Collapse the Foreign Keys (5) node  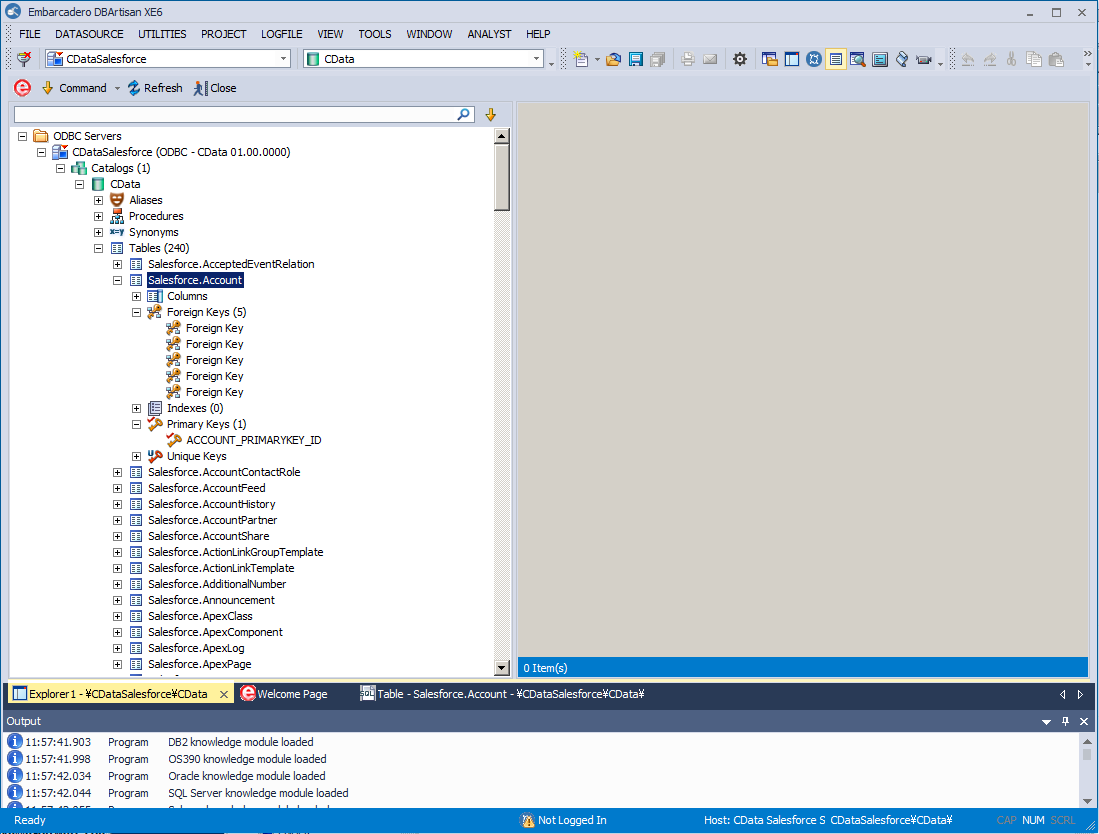[x=136, y=312]
